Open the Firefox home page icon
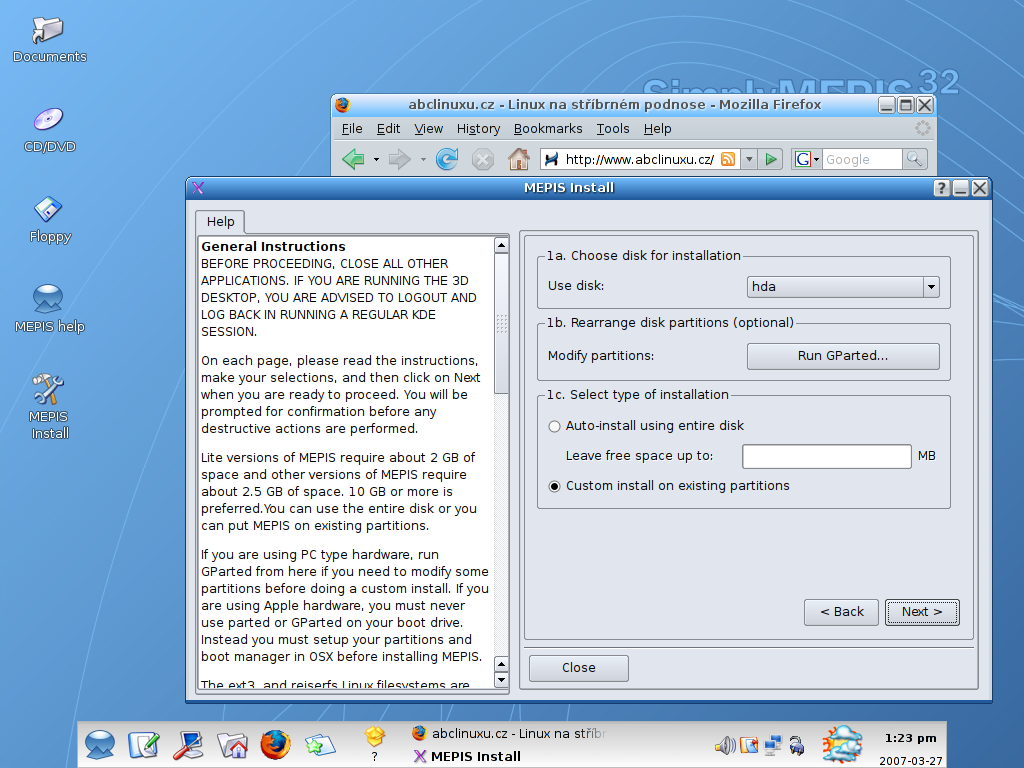 (x=519, y=159)
